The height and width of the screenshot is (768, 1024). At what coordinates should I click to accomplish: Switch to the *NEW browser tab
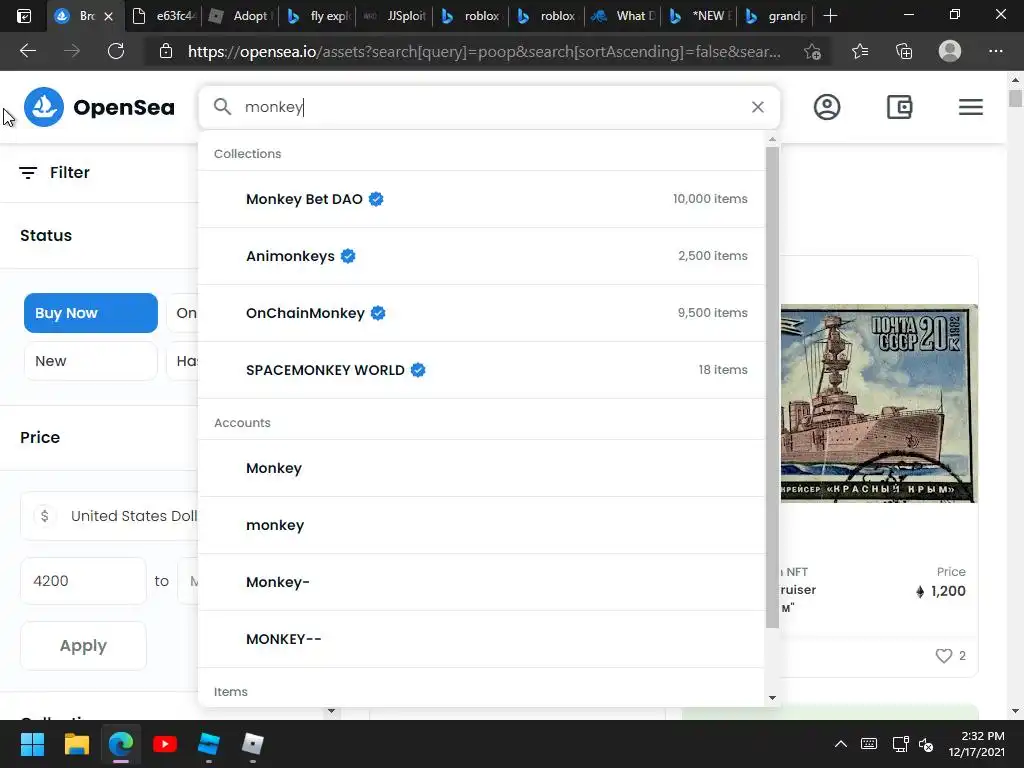click(700, 16)
